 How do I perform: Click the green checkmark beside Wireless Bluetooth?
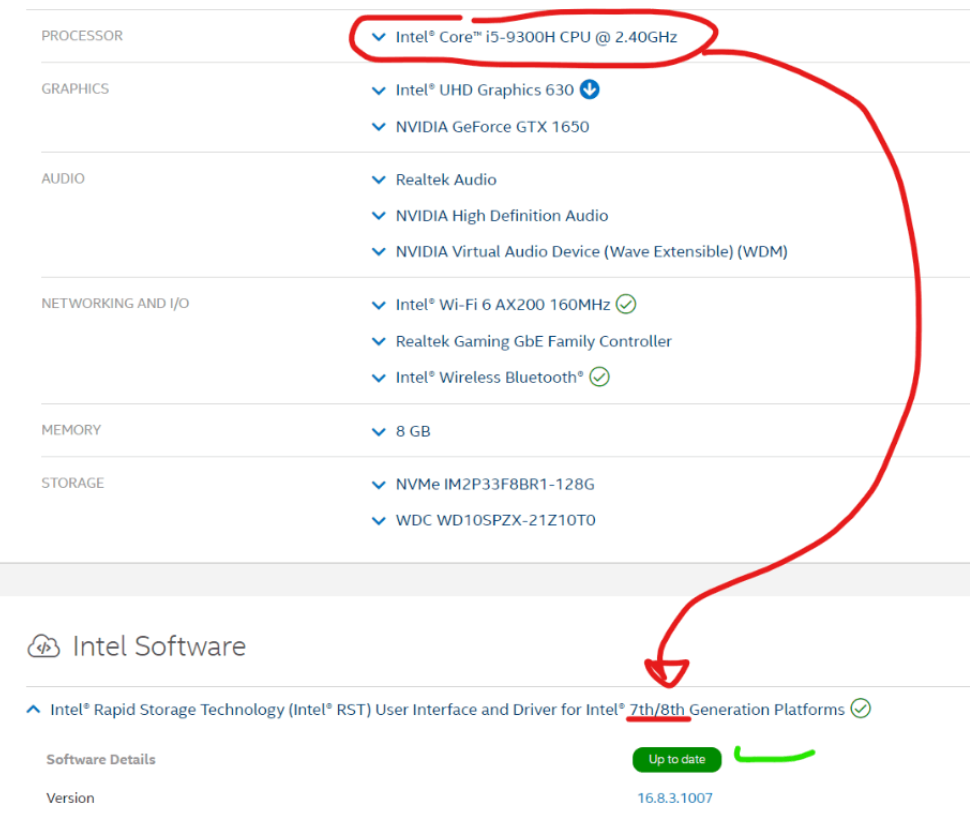click(x=599, y=377)
